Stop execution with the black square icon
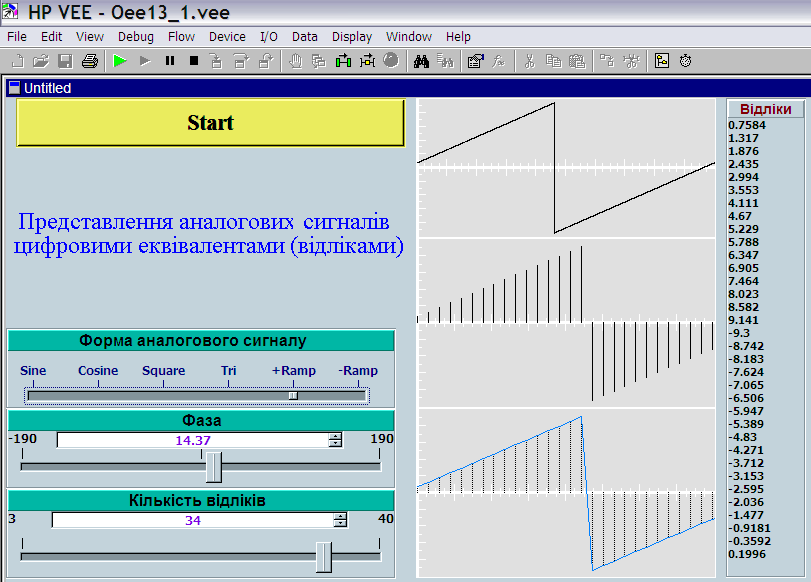Image resolution: width=811 pixels, height=582 pixels. pos(194,61)
